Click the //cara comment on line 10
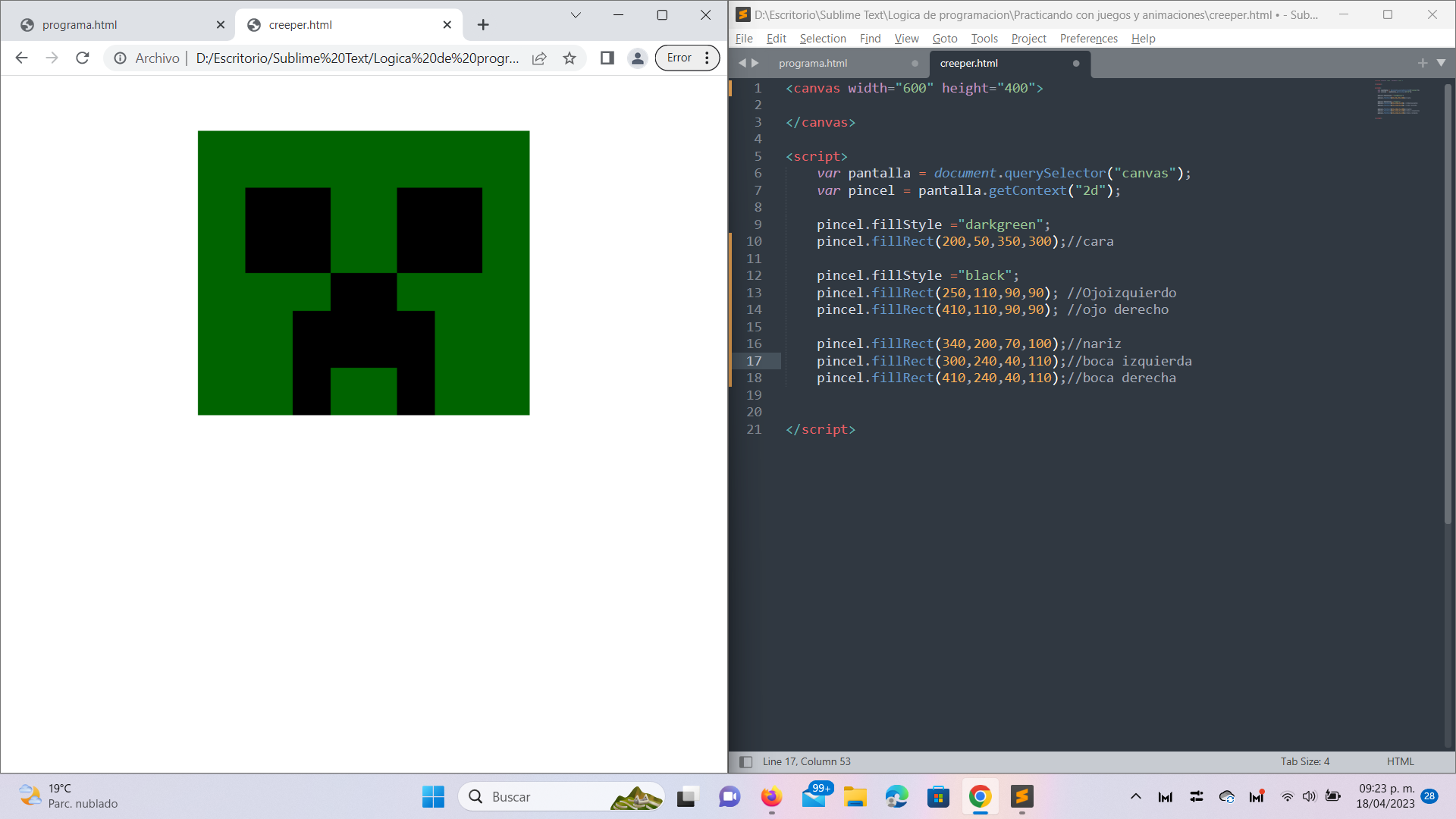Screen dimensions: 1456x819 pos(1090,241)
